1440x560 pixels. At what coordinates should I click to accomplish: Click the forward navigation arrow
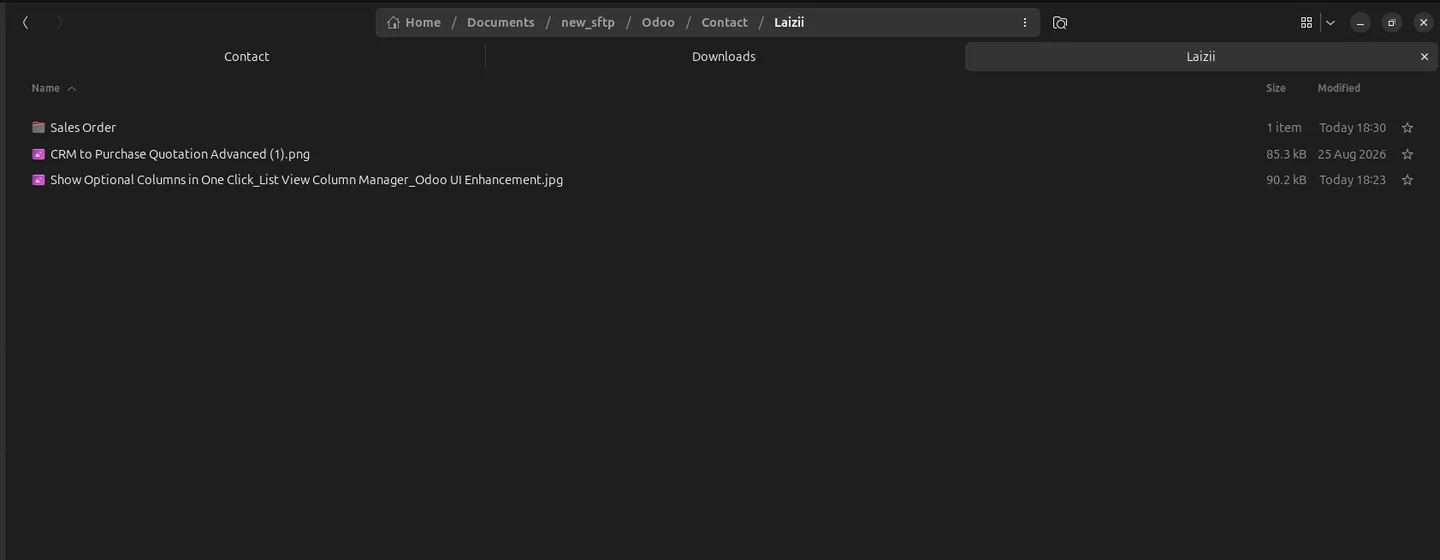pyautogui.click(x=60, y=22)
